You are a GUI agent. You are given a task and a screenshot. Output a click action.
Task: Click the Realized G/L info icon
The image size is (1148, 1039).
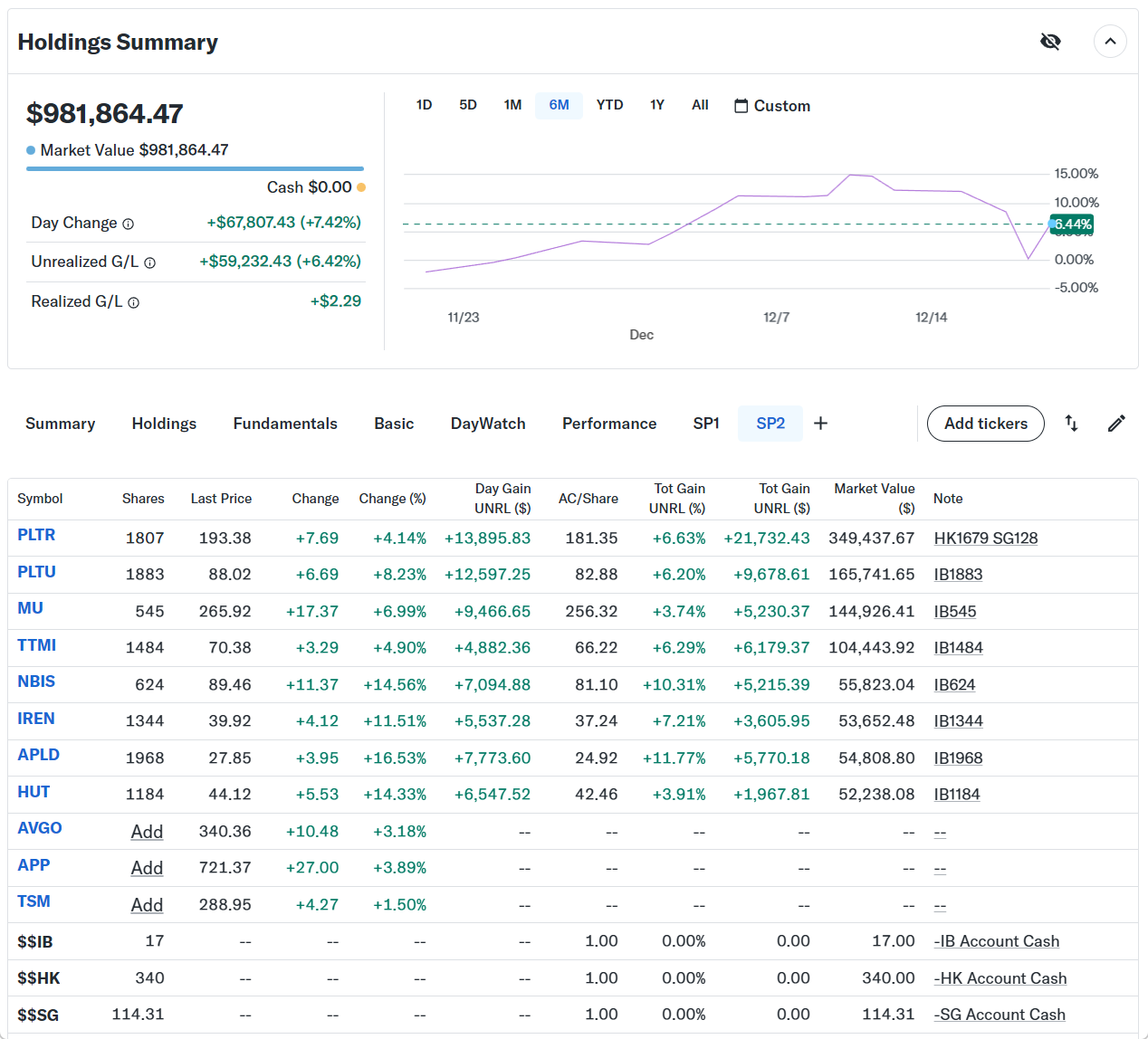tap(134, 303)
